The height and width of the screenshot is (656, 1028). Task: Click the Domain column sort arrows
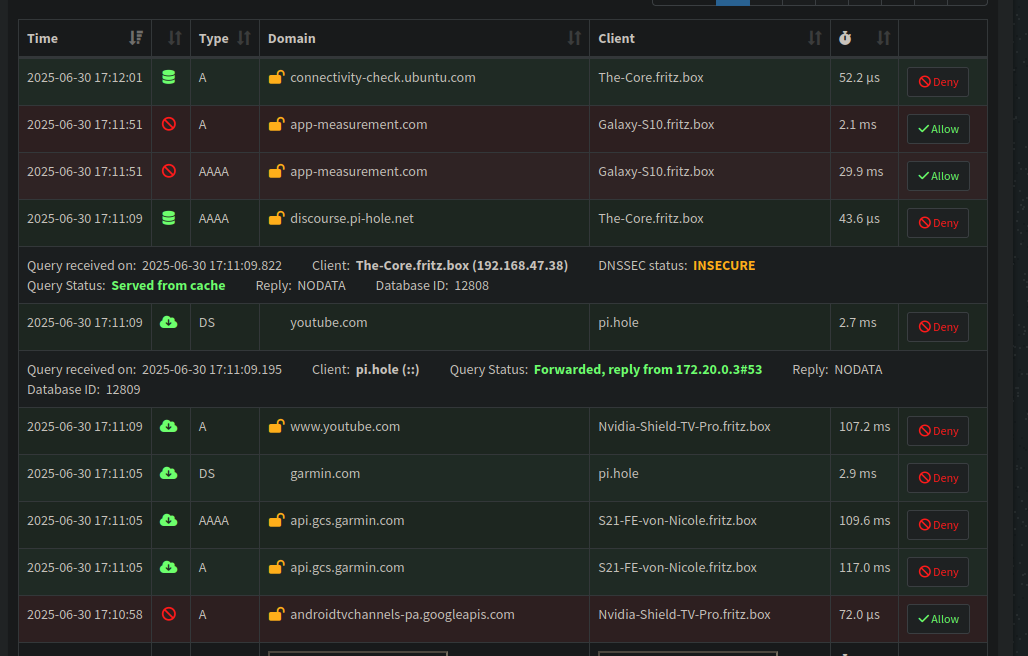[574, 38]
